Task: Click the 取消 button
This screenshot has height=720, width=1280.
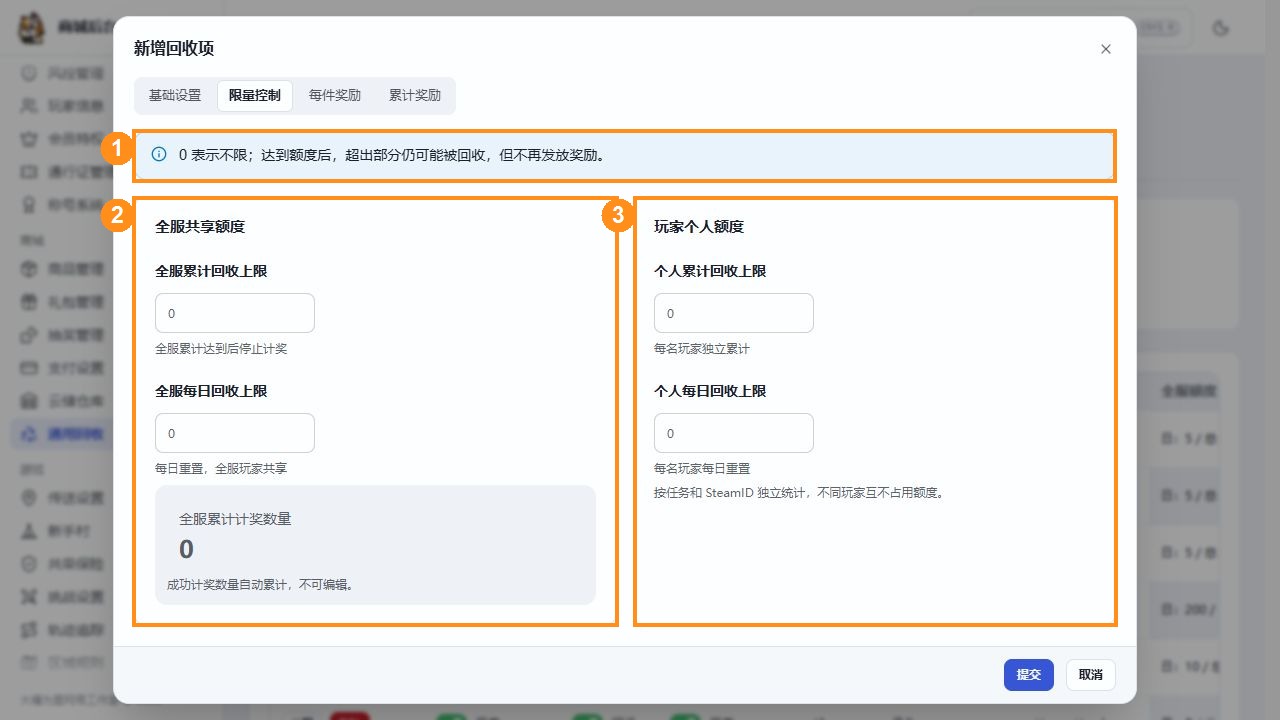Action: click(x=1091, y=675)
